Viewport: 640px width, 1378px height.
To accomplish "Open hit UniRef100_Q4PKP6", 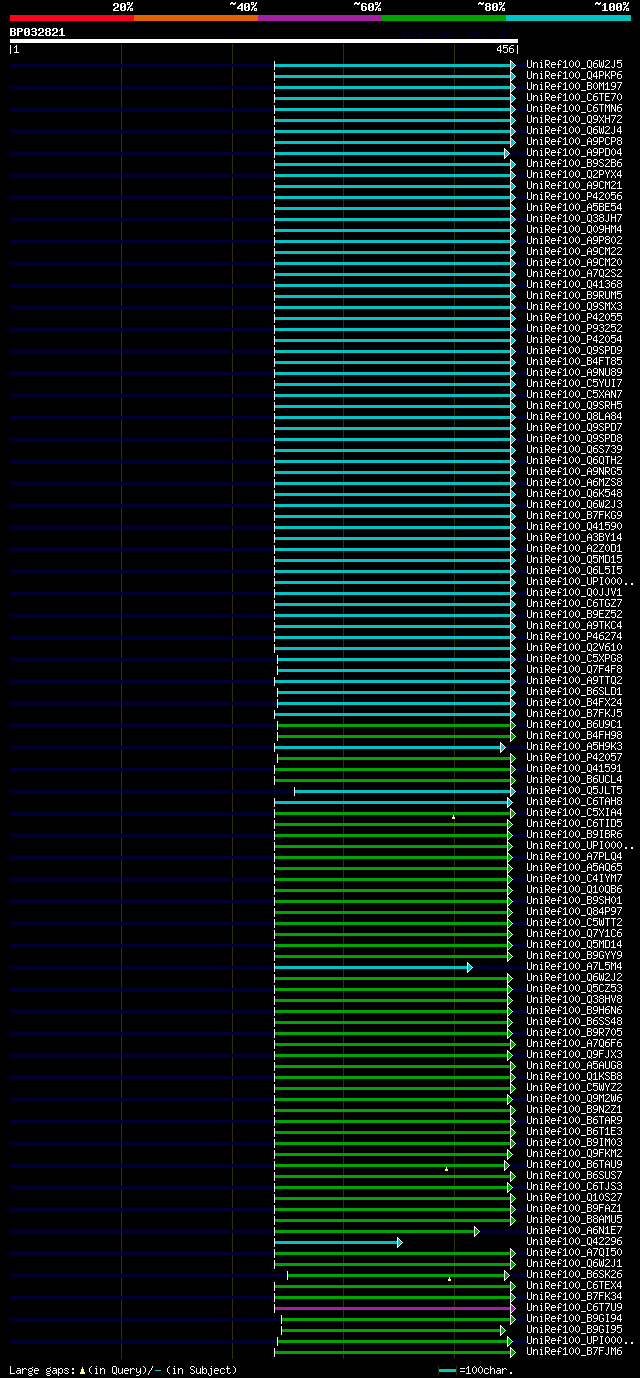I will [574, 75].
